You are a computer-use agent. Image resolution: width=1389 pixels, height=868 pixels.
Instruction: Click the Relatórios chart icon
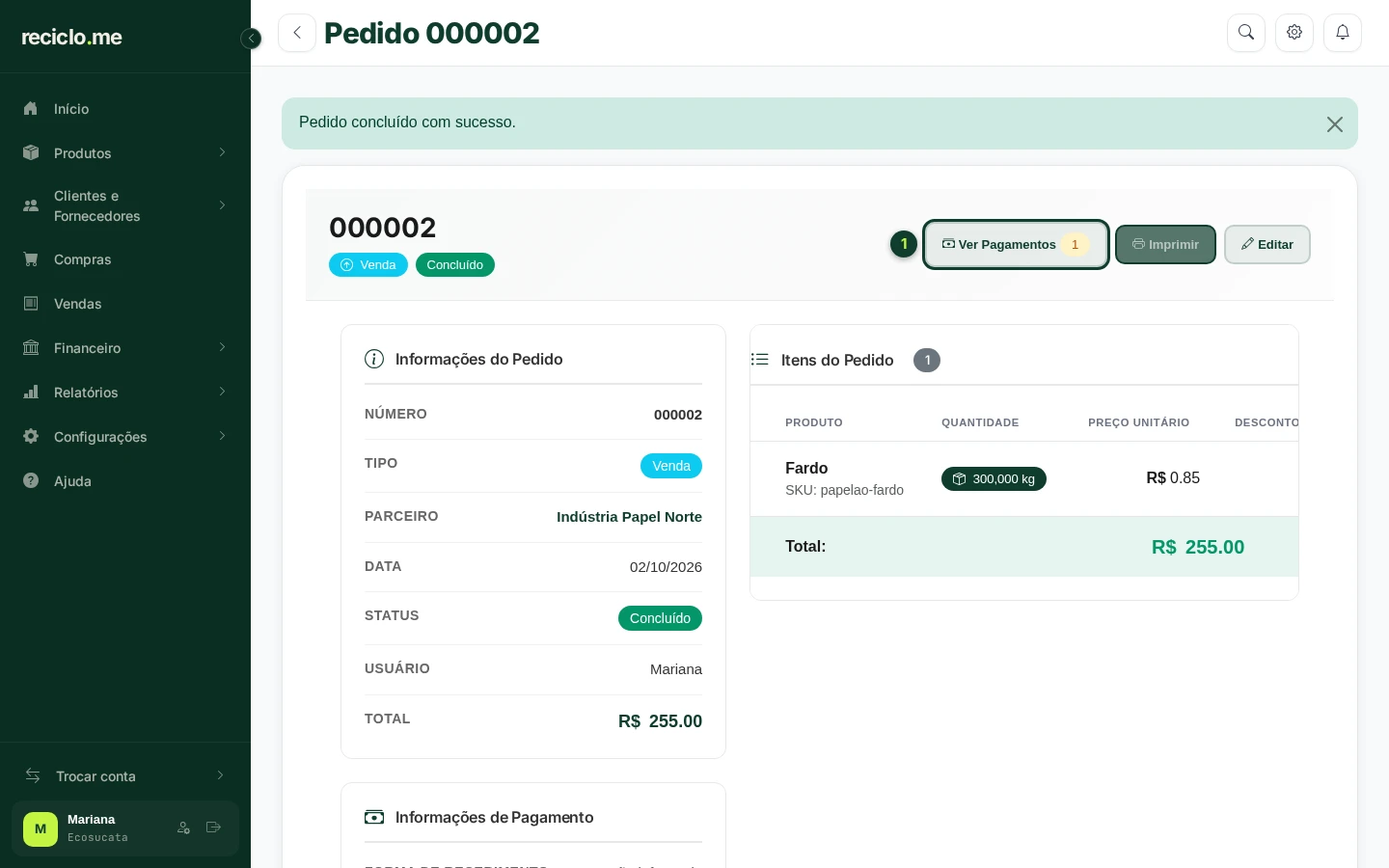coord(31,393)
